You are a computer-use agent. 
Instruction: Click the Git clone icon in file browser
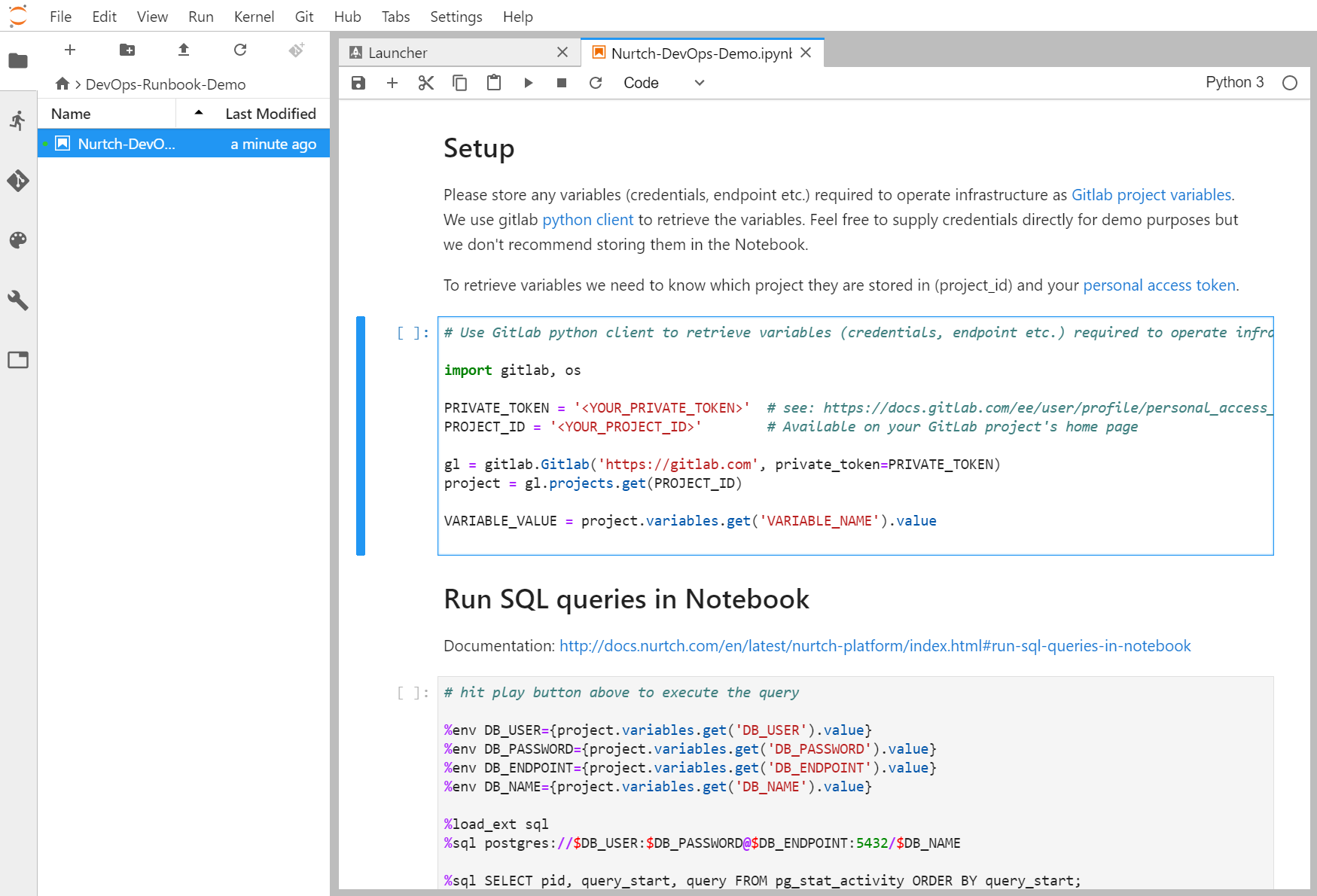(297, 50)
